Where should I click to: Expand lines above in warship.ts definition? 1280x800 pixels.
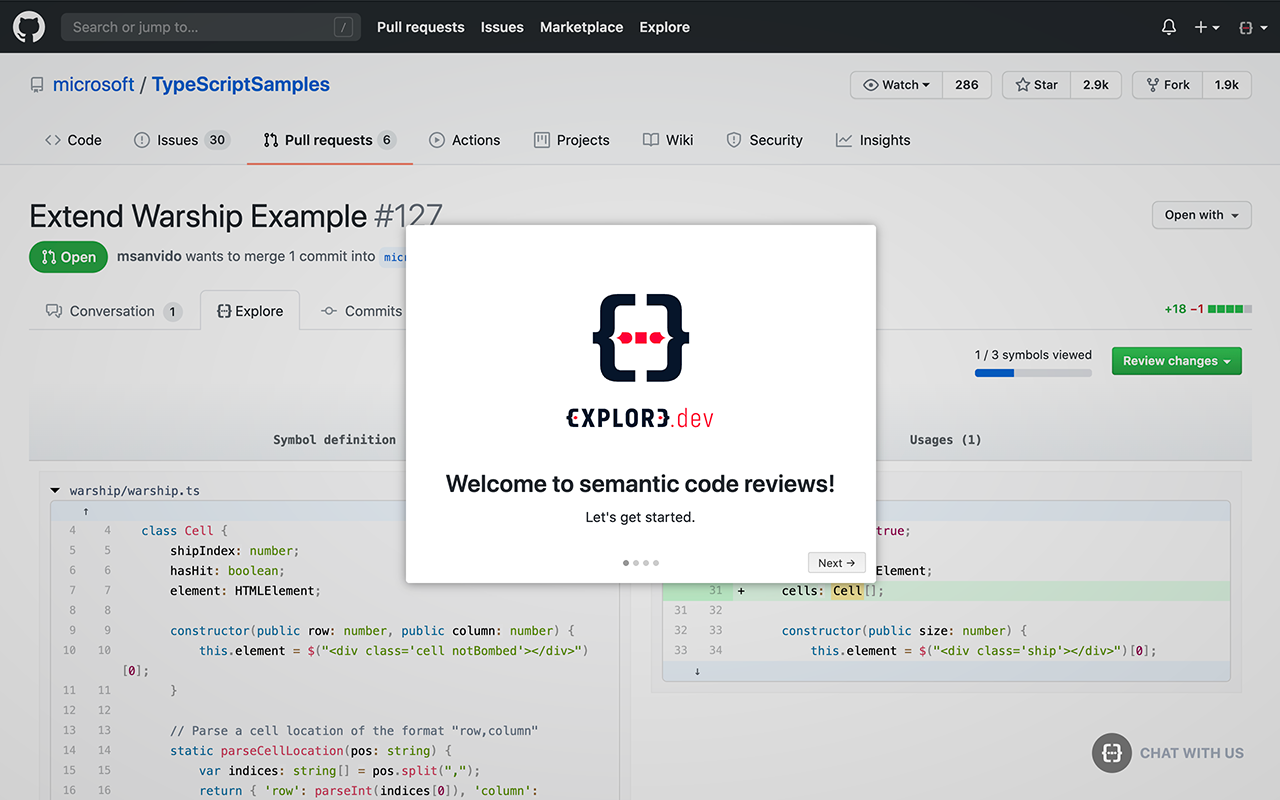pos(86,511)
